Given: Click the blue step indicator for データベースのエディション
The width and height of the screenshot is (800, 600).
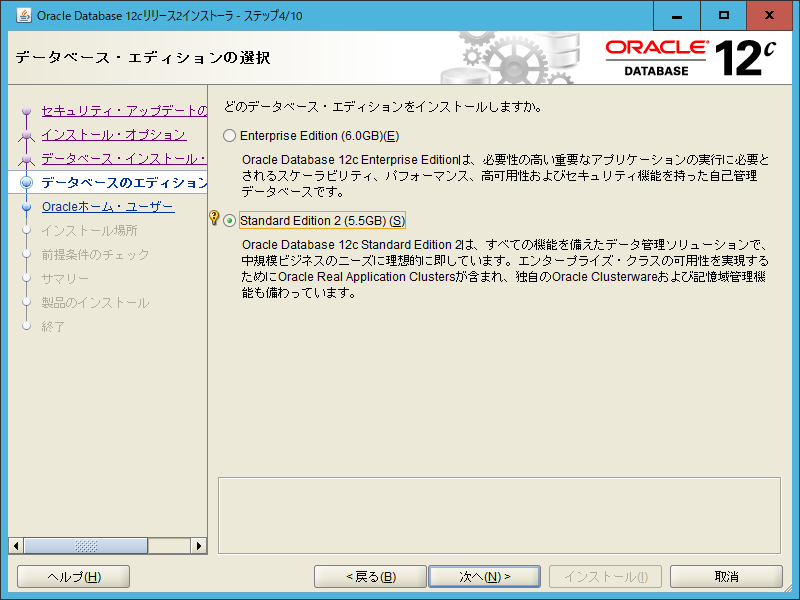Looking at the screenshot, I should [26, 183].
